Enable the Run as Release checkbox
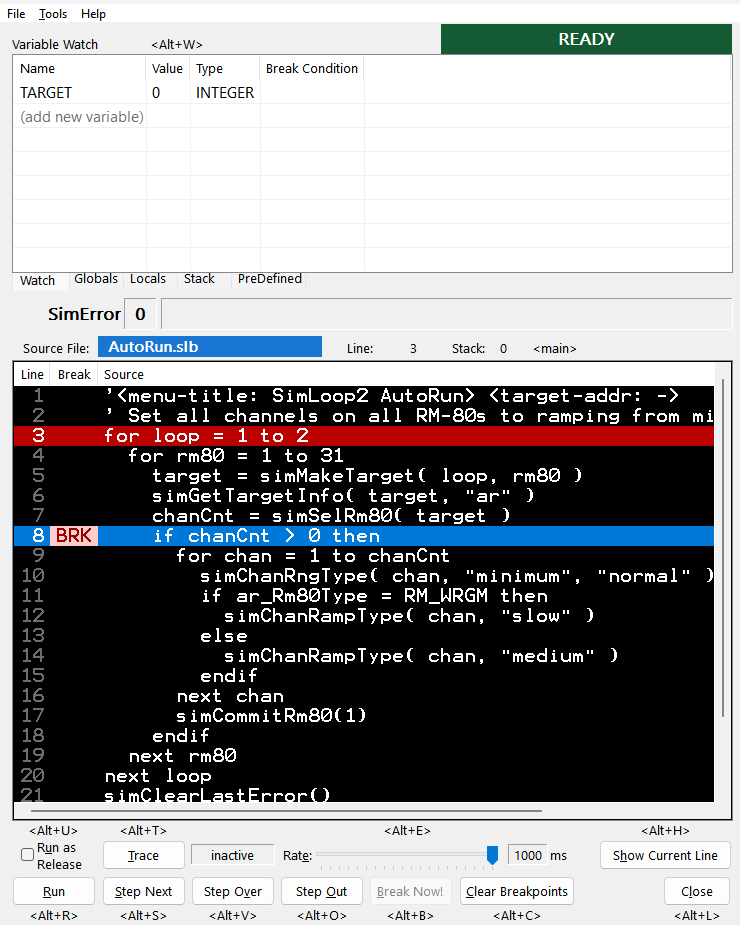 pyautogui.click(x=28, y=855)
